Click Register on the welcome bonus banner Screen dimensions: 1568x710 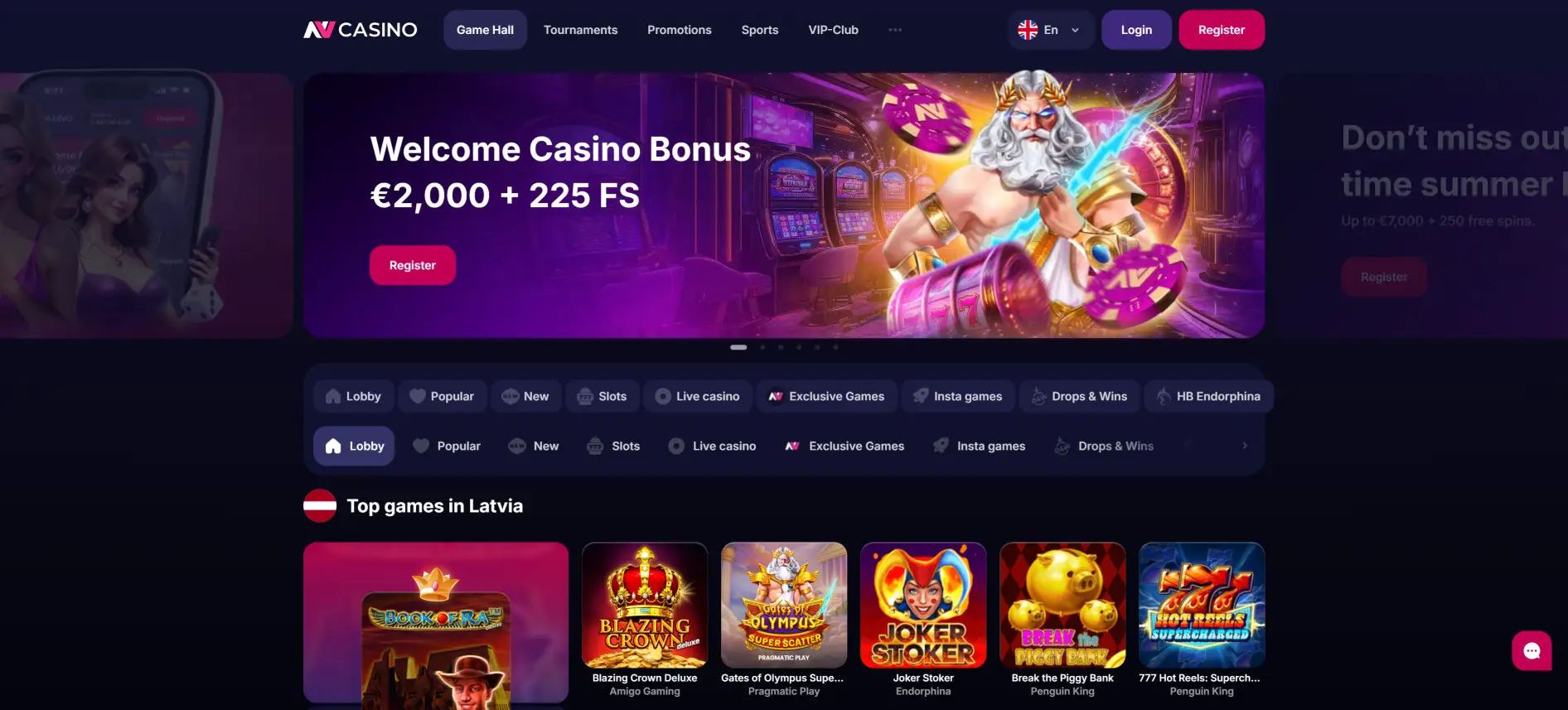pos(413,265)
